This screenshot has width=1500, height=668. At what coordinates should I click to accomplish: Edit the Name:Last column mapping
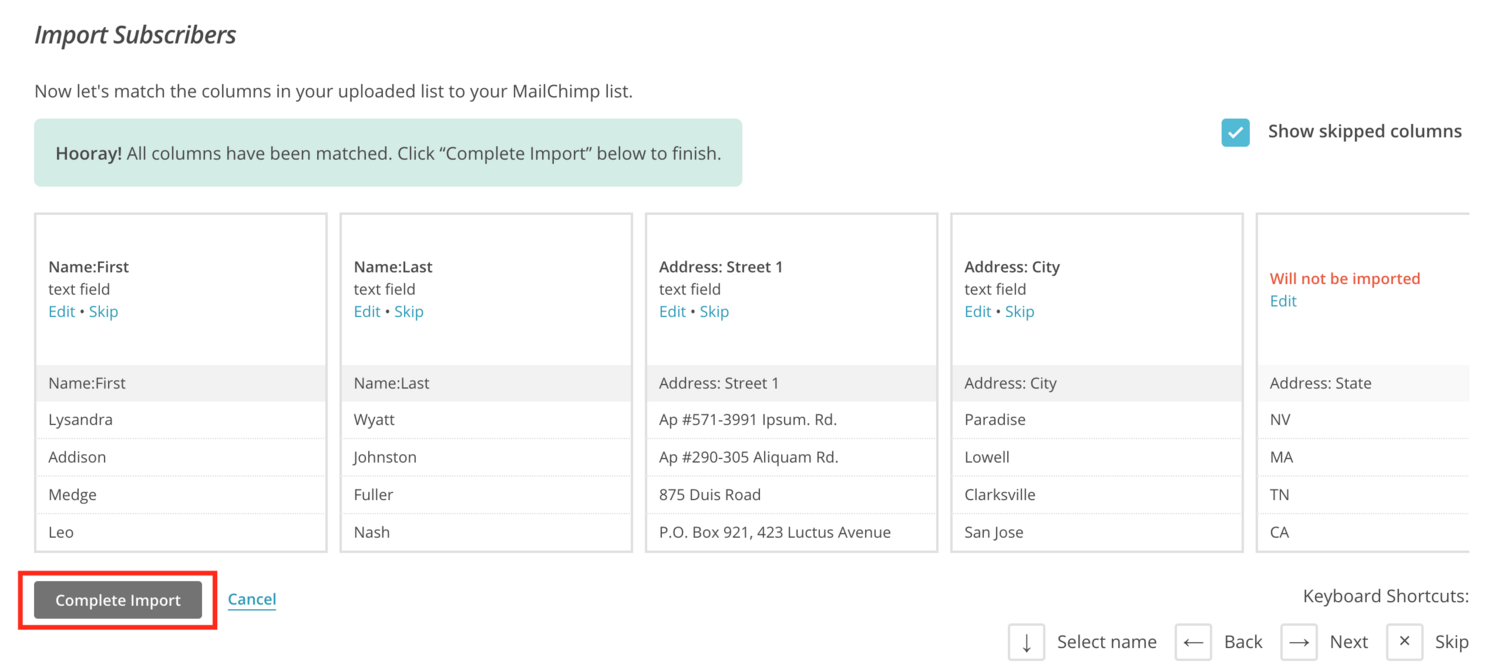tap(367, 312)
